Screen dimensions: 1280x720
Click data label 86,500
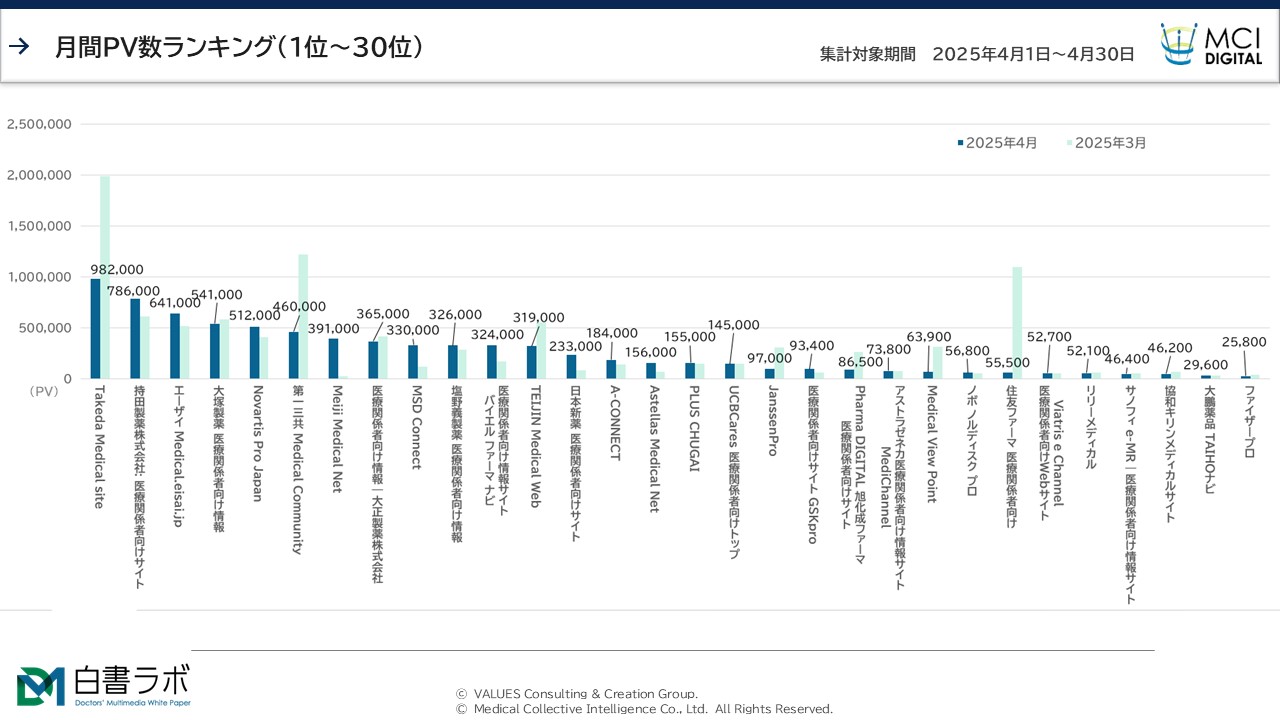coord(860,361)
